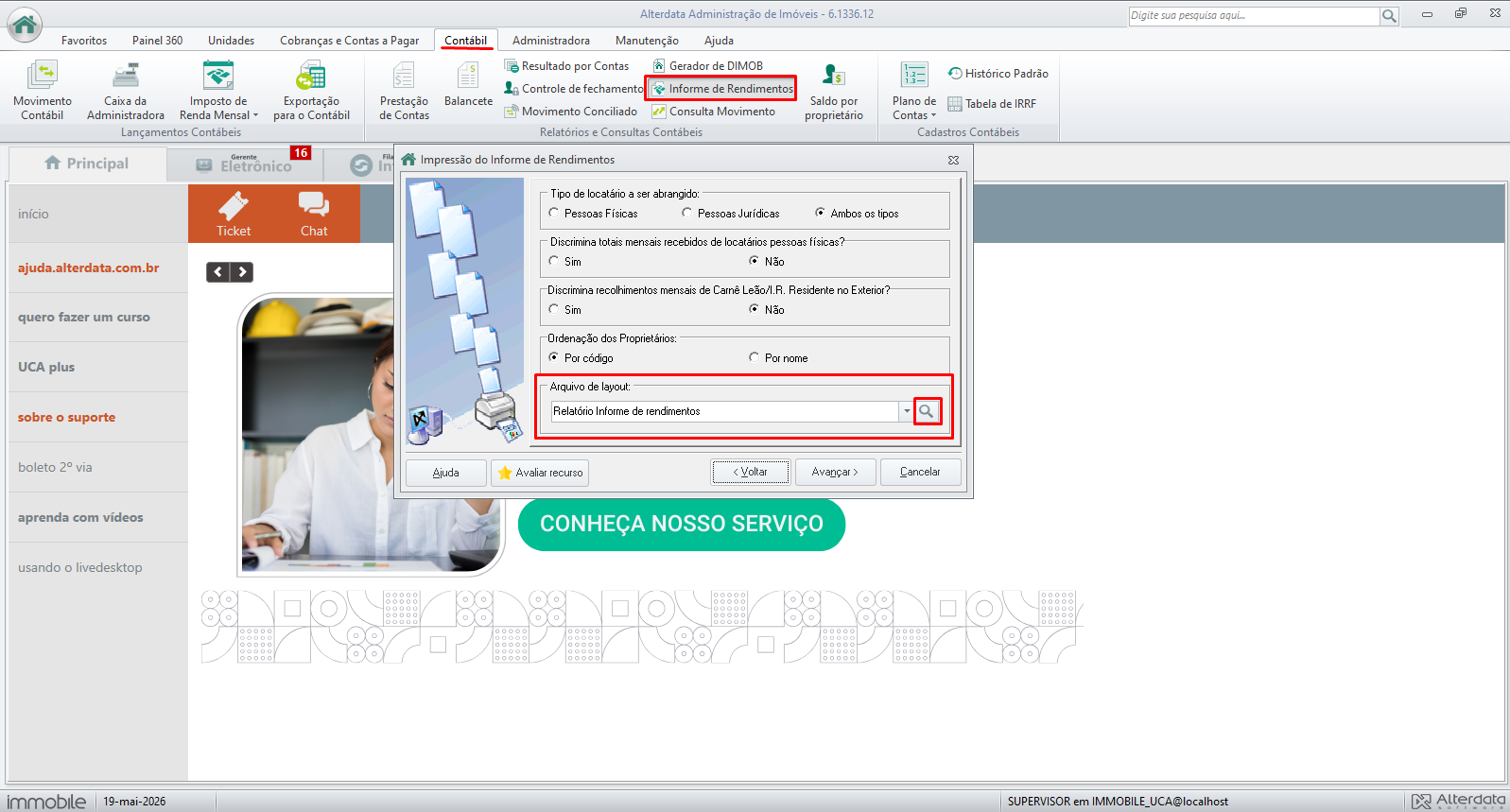Screen dimensions: 1510x812
Task: Open Tabela de IRRF
Action: pyautogui.click(x=992, y=104)
